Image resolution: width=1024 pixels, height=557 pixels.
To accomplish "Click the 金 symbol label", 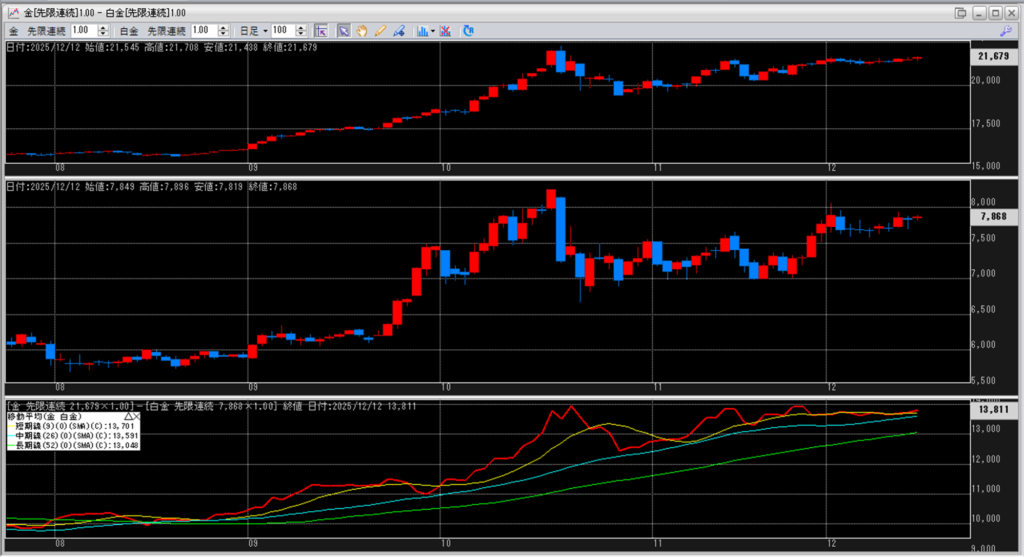I will pyautogui.click(x=13, y=31).
